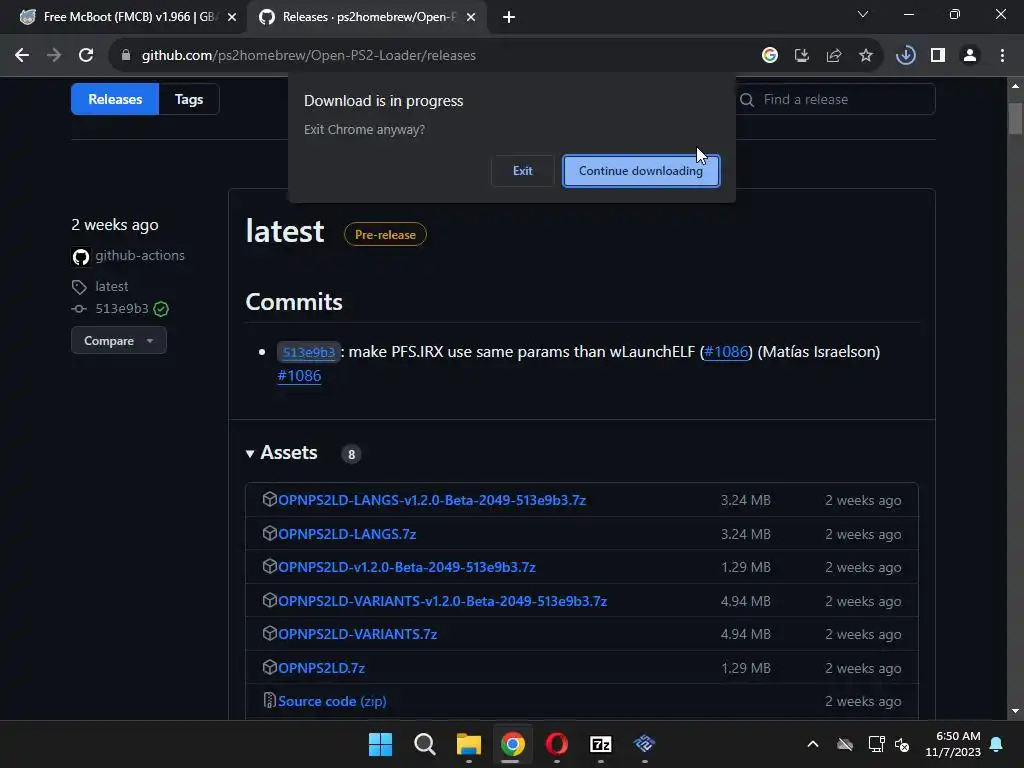The width and height of the screenshot is (1024, 768).
Task: Open Windows Start menu
Action: [x=380, y=744]
